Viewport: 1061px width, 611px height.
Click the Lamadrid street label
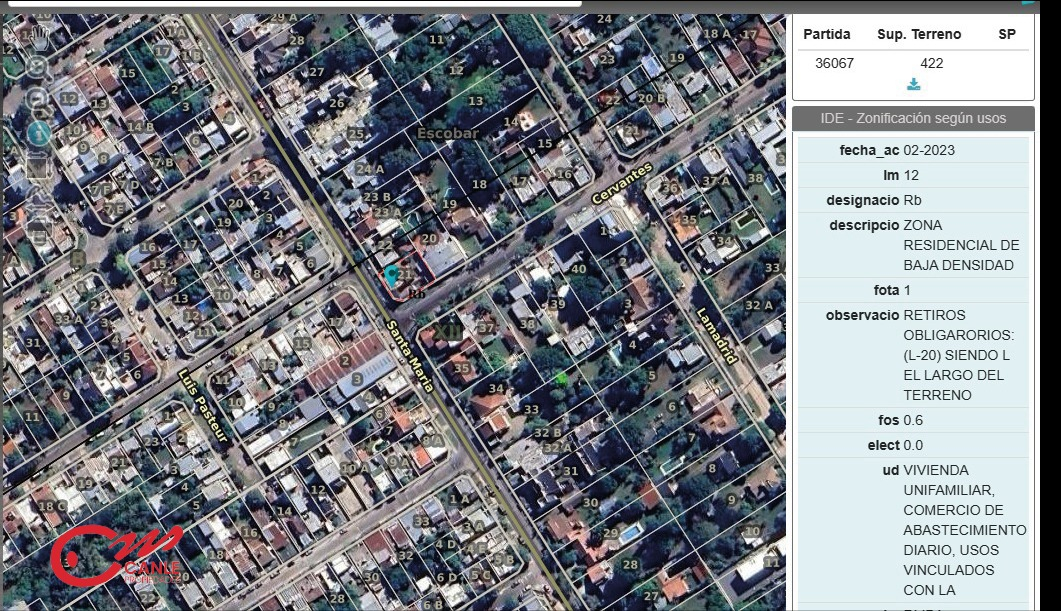tap(717, 336)
